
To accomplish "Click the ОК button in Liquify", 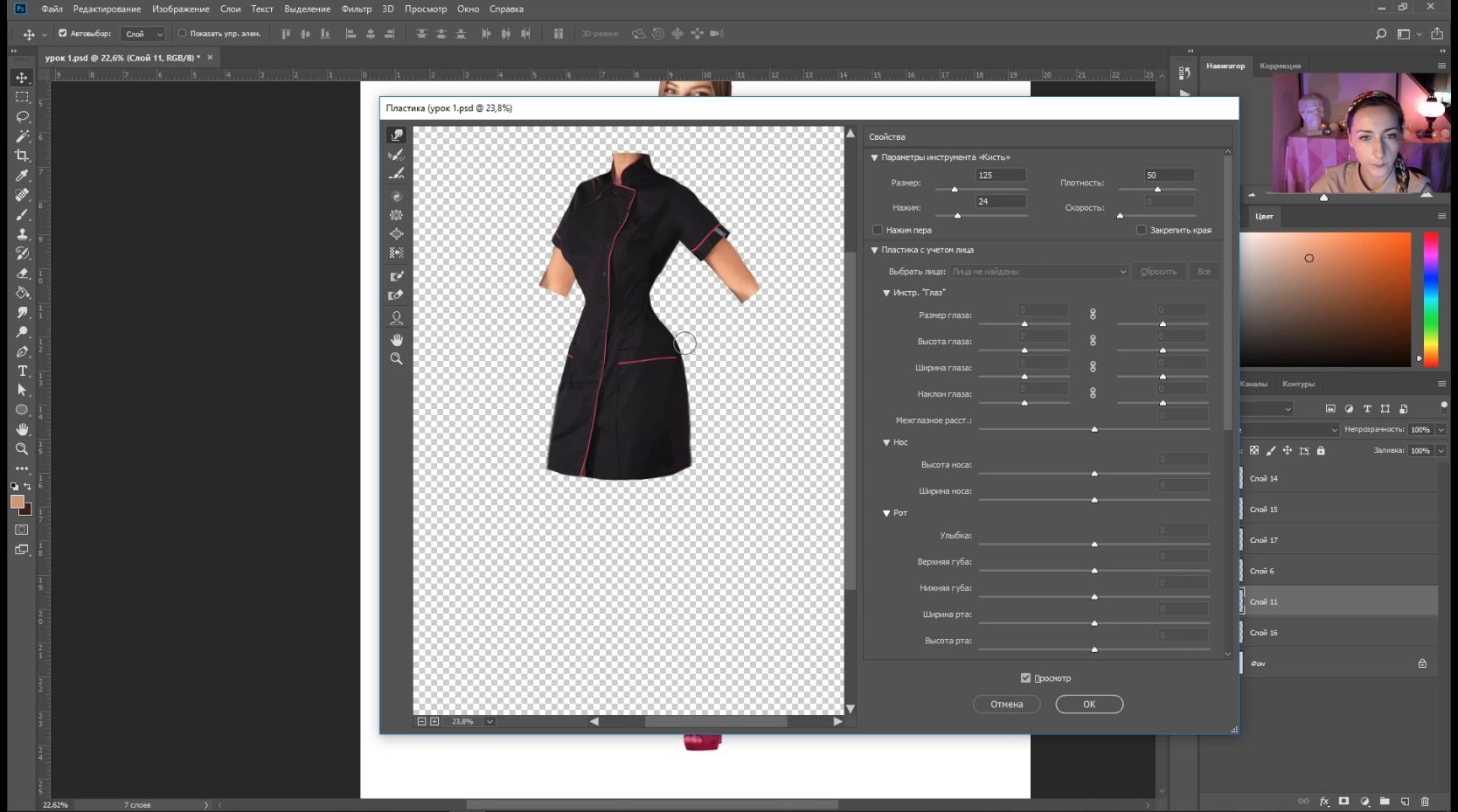I will pos(1089,704).
